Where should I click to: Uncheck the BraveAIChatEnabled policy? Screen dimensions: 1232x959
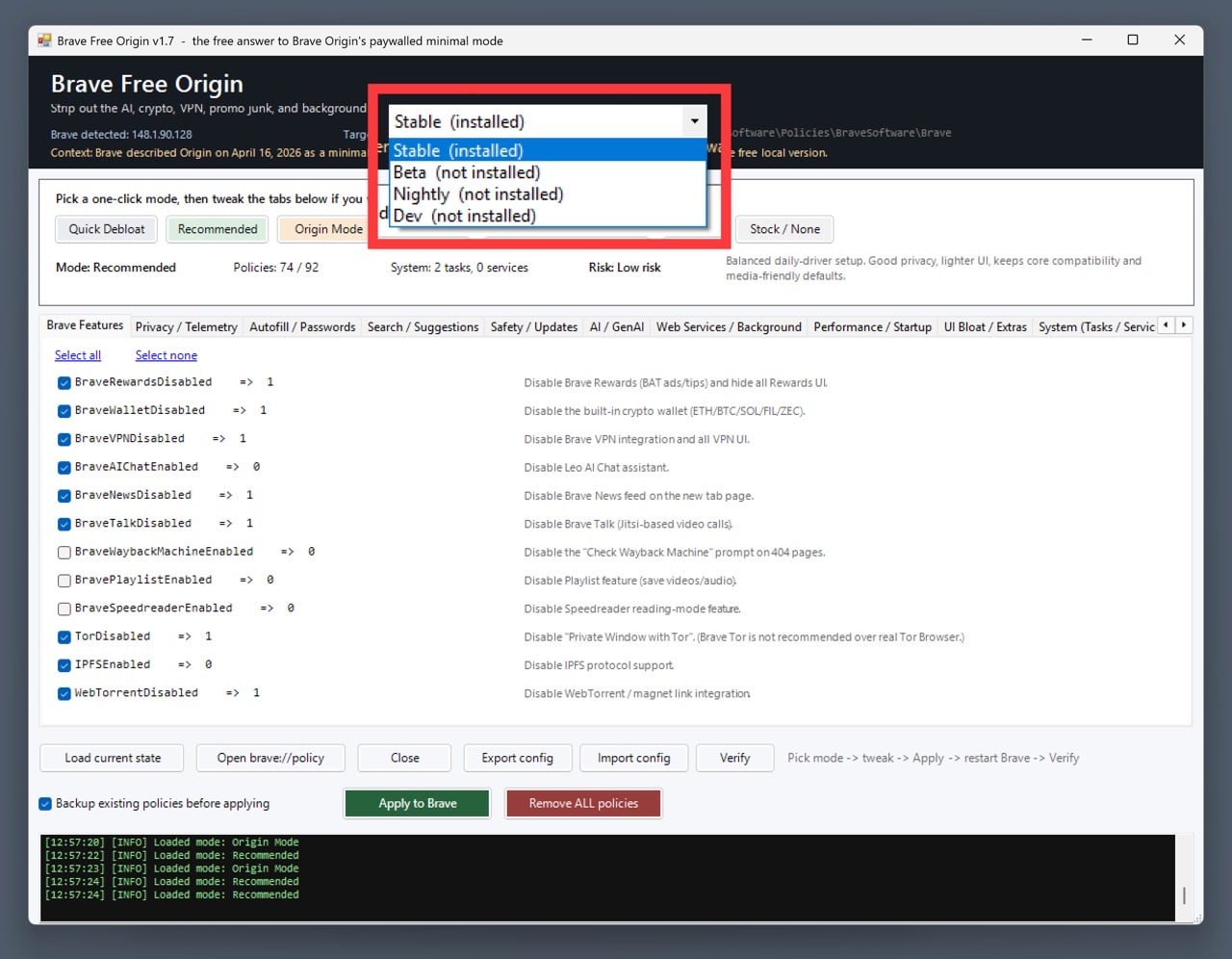coord(64,467)
